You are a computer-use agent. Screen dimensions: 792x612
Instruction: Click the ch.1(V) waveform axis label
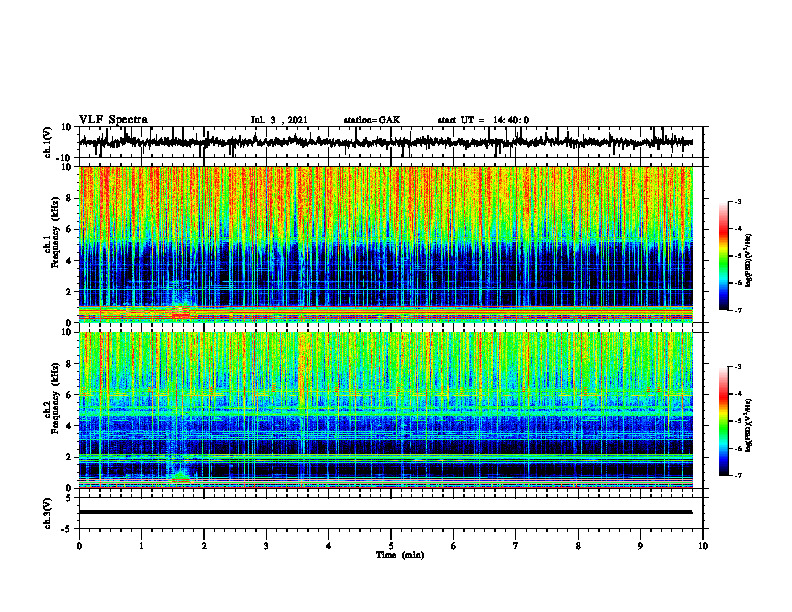[x=48, y=142]
